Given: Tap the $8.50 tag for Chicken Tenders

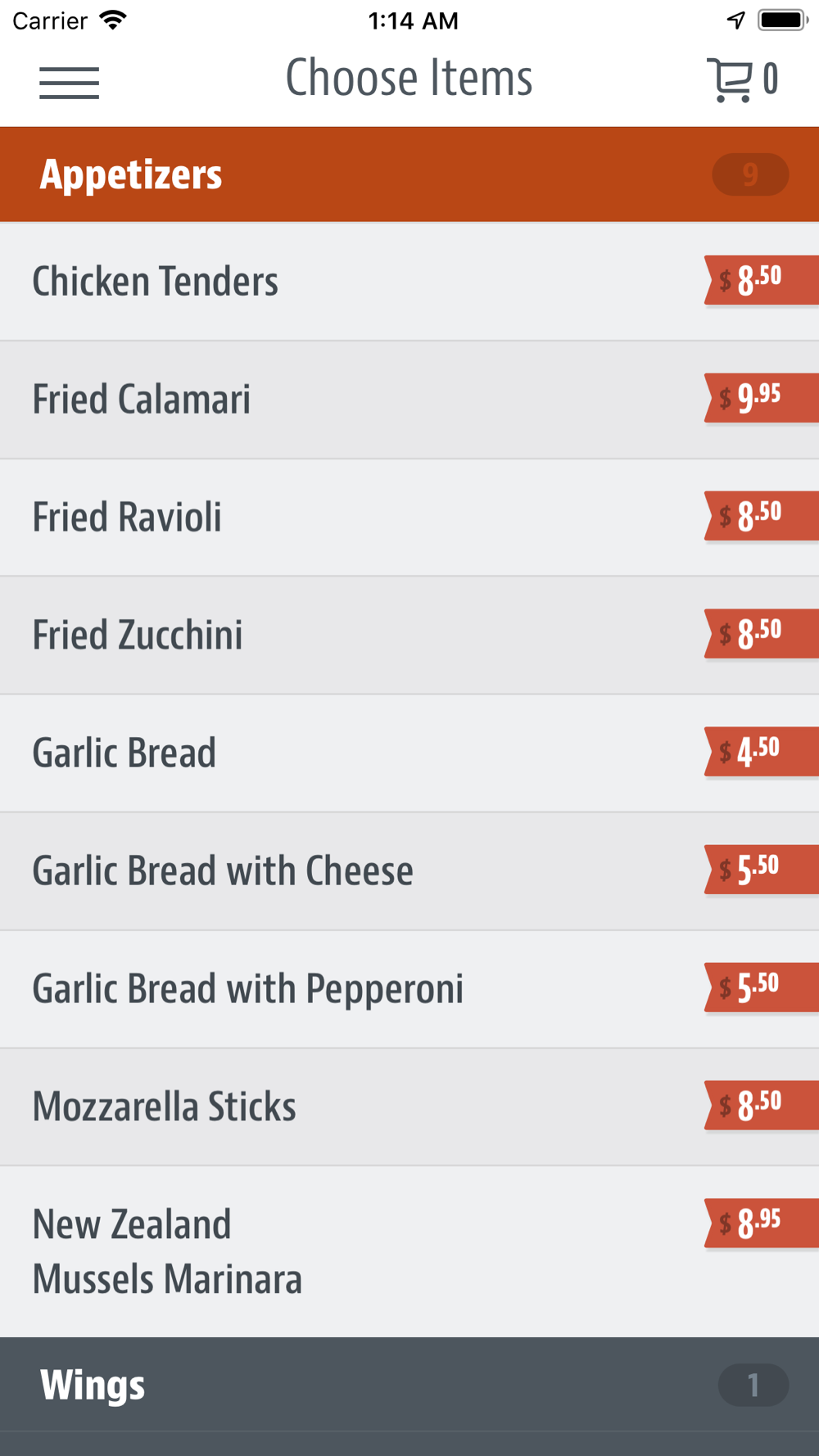Looking at the screenshot, I should [762, 280].
